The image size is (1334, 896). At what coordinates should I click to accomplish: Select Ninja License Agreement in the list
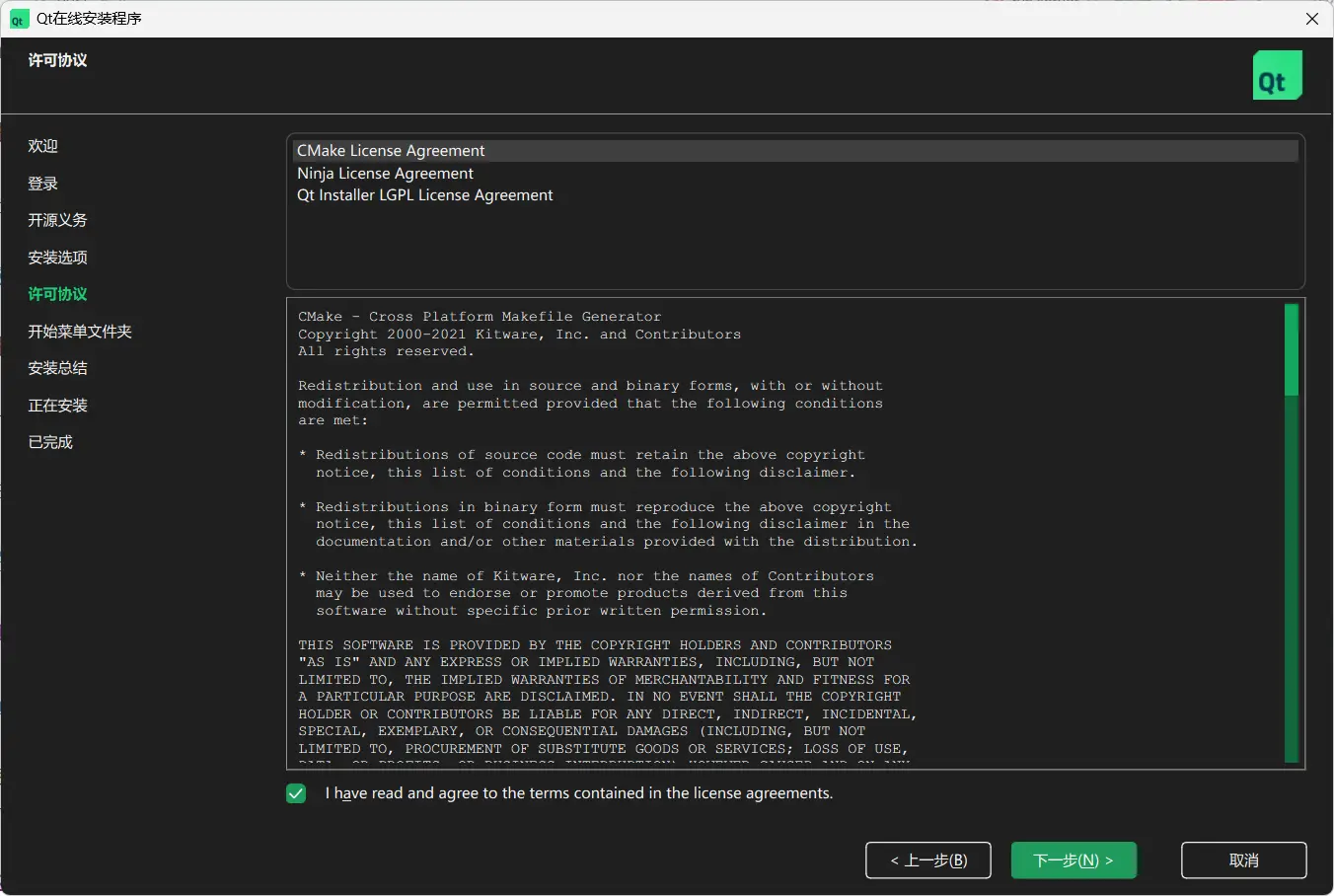[x=795, y=174]
